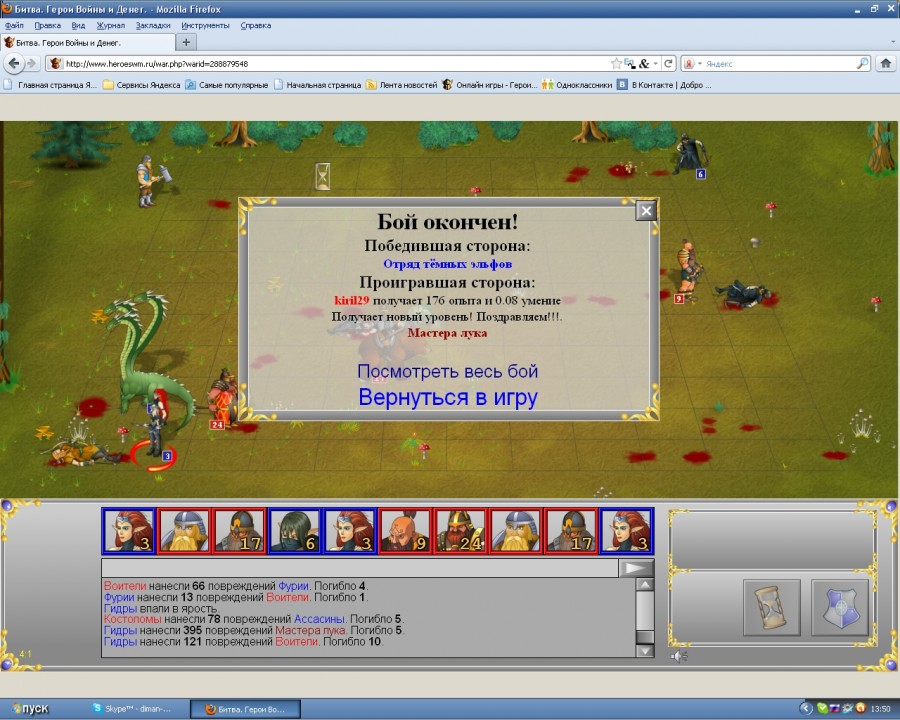The height and width of the screenshot is (720, 900).
Task: Open the search engine dropdown
Action: pos(692,64)
